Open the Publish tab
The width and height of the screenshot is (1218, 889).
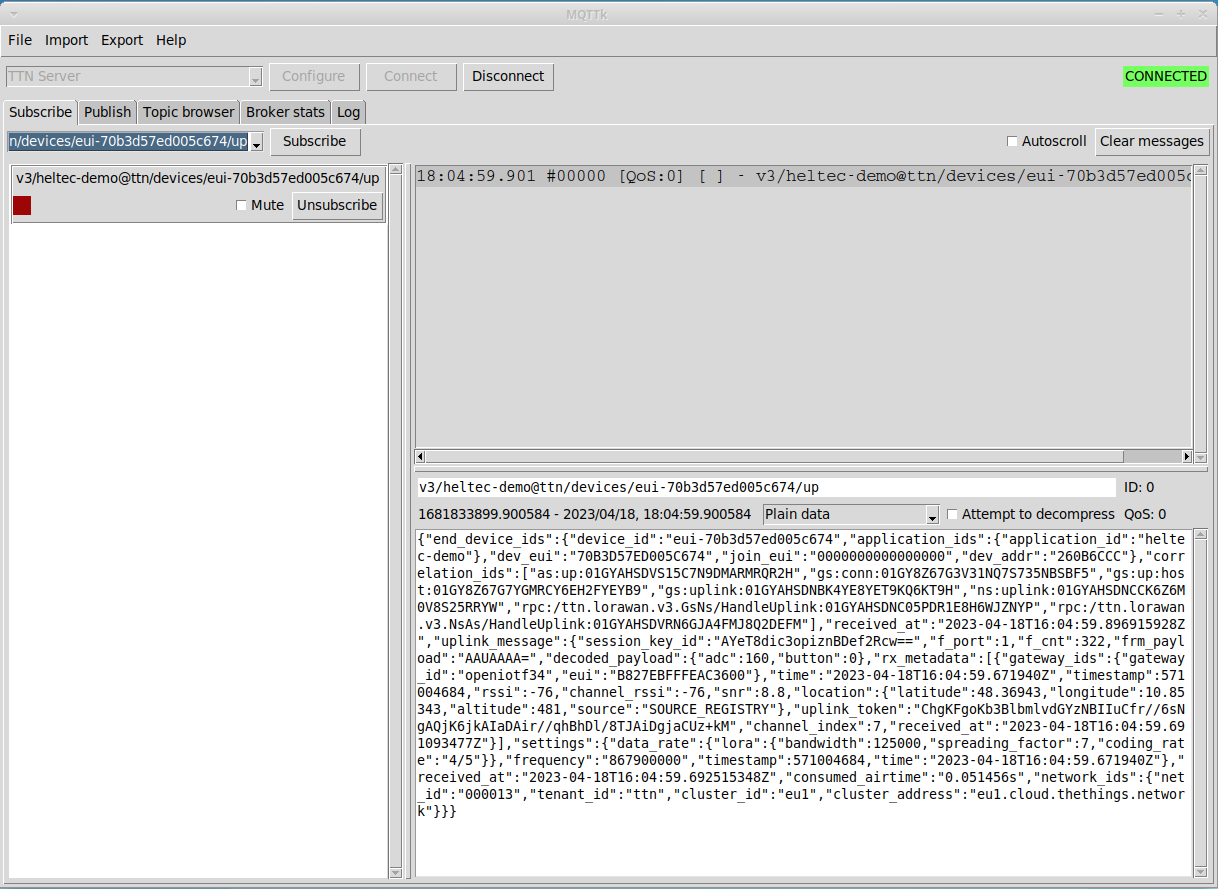click(x=107, y=112)
